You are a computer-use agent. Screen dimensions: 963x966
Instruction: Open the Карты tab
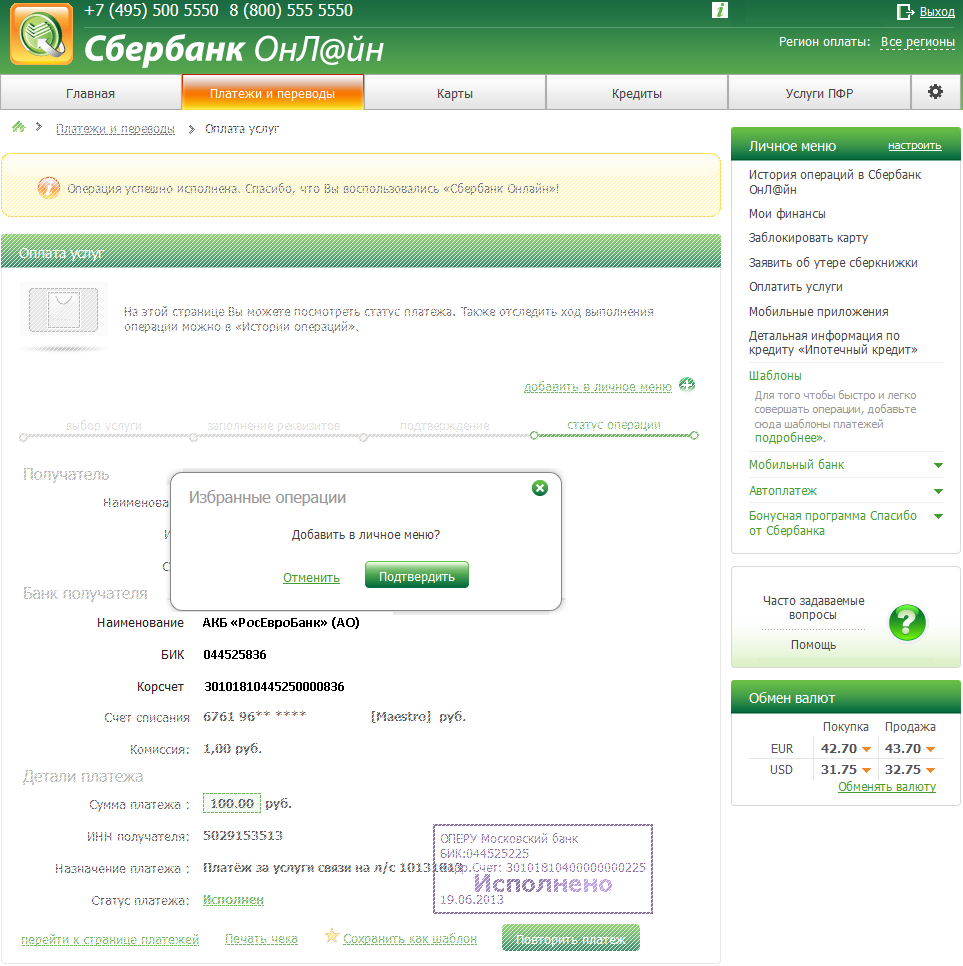click(455, 93)
